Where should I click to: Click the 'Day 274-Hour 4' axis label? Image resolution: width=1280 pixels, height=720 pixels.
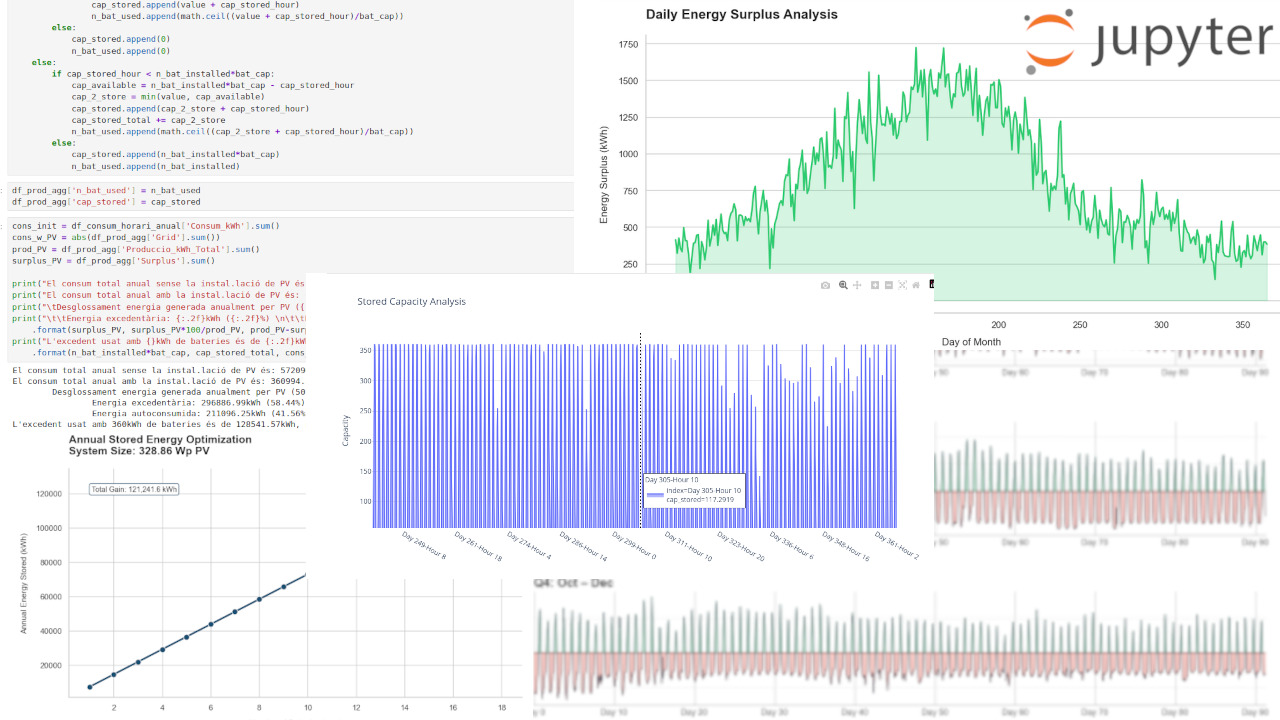[x=530, y=544]
